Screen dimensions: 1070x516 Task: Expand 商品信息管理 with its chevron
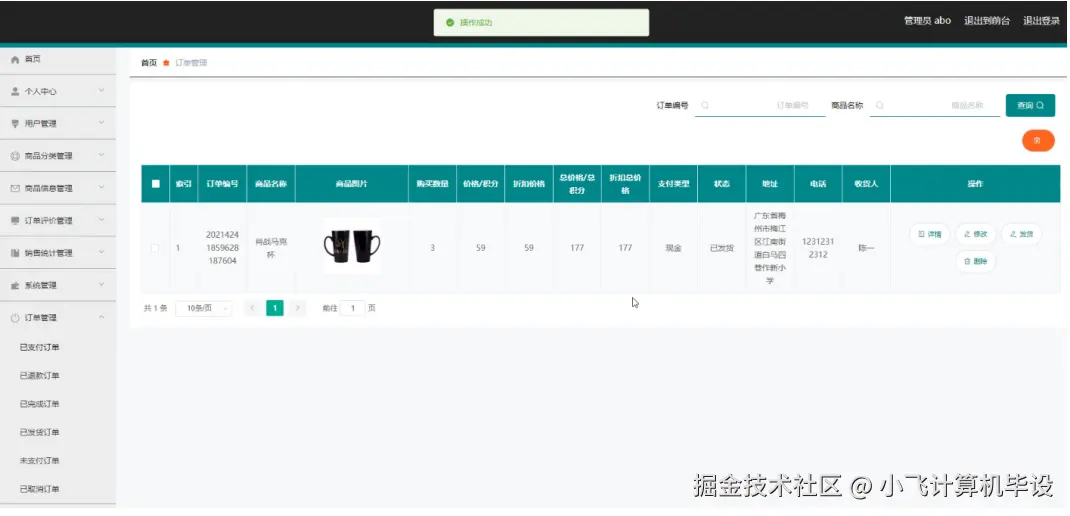pyautogui.click(x=101, y=187)
